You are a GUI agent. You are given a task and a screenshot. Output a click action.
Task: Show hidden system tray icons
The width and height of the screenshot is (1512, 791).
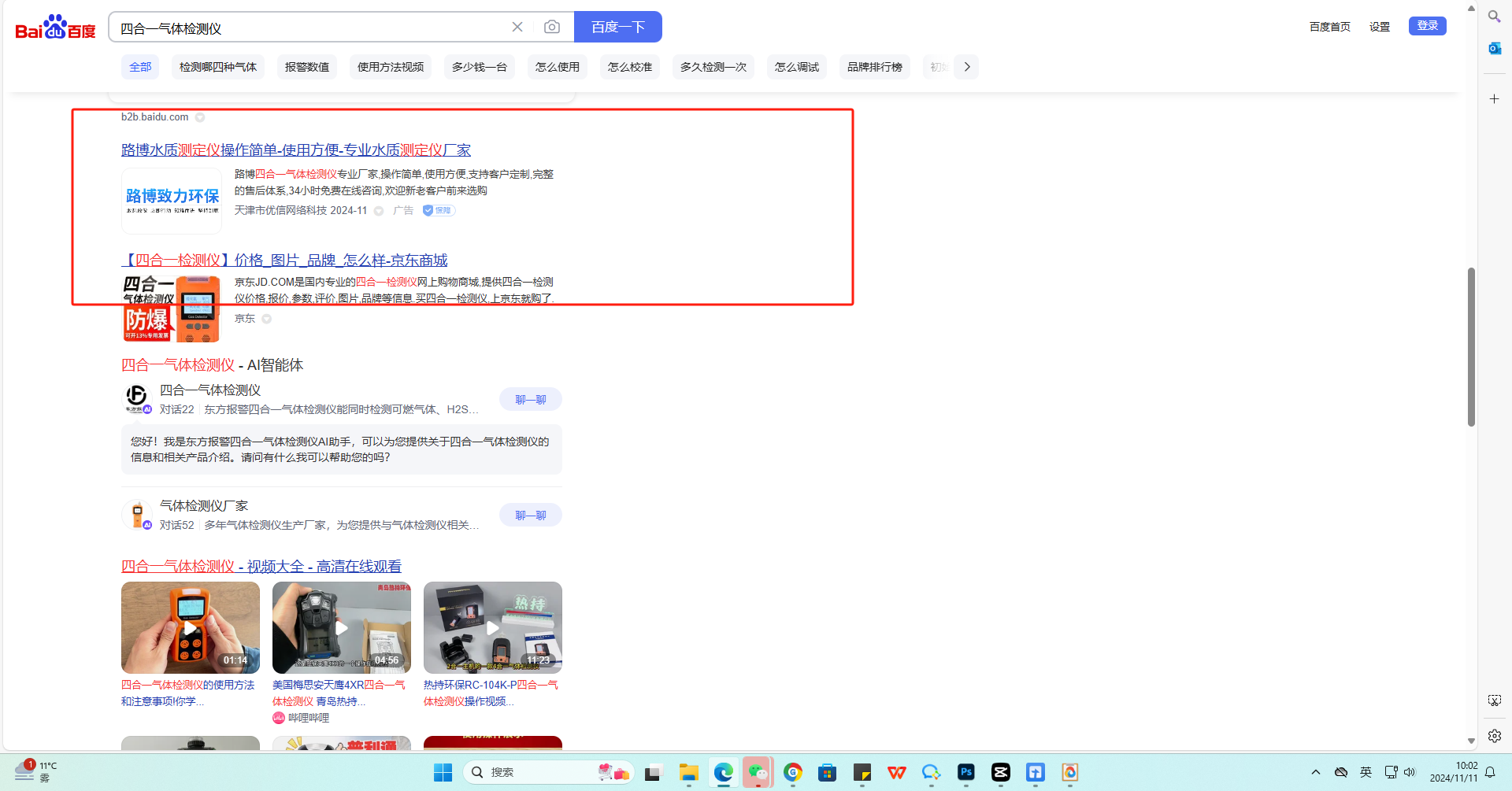point(1315,772)
